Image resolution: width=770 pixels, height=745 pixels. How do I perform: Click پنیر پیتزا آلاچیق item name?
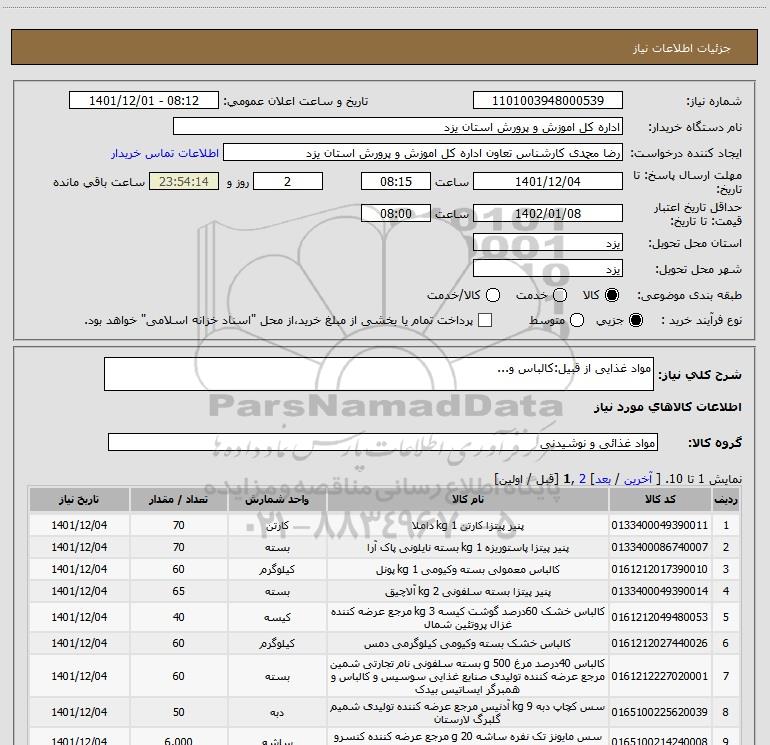[x=468, y=591]
